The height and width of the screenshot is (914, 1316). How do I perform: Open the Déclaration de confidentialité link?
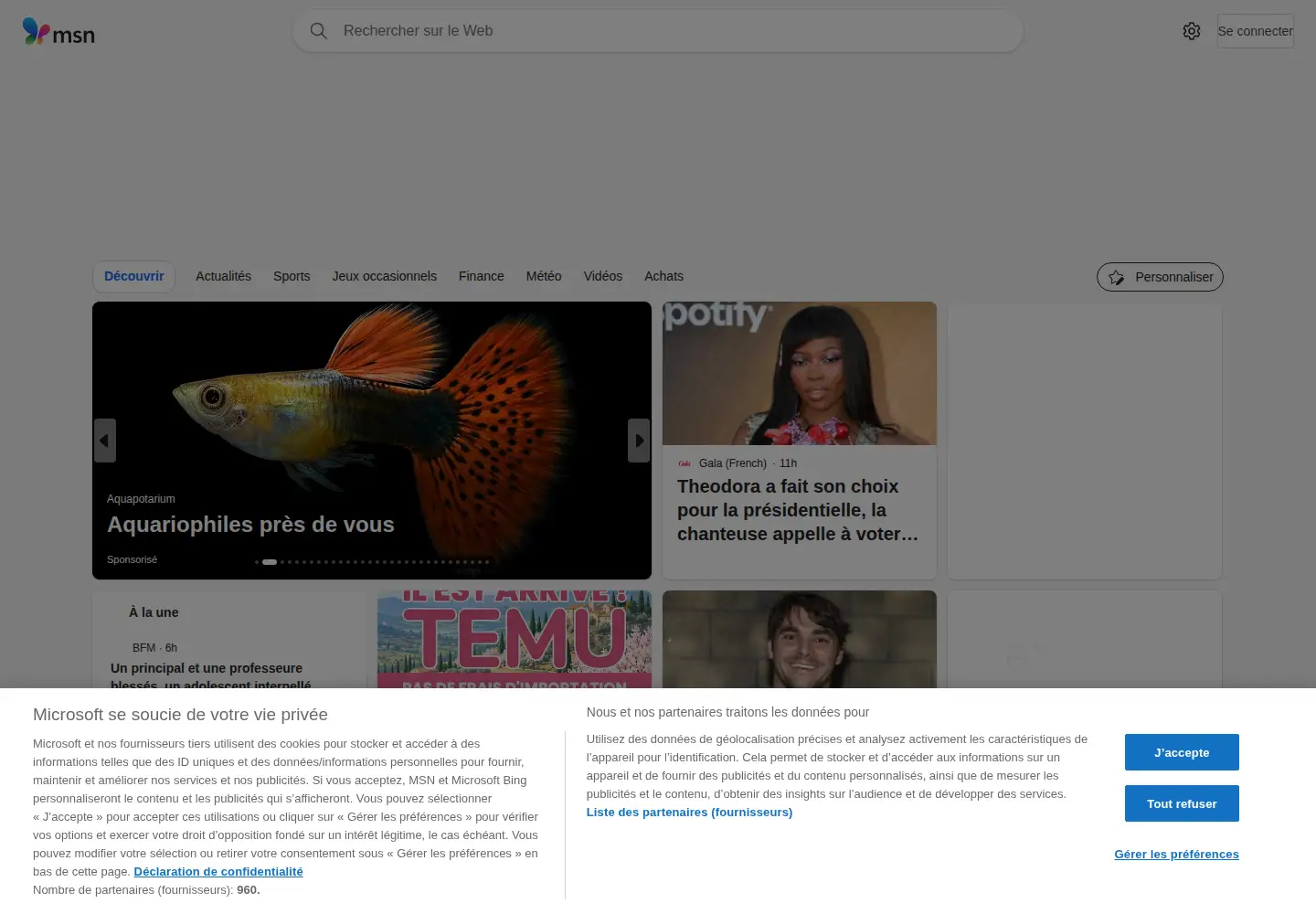pyautogui.click(x=218, y=871)
